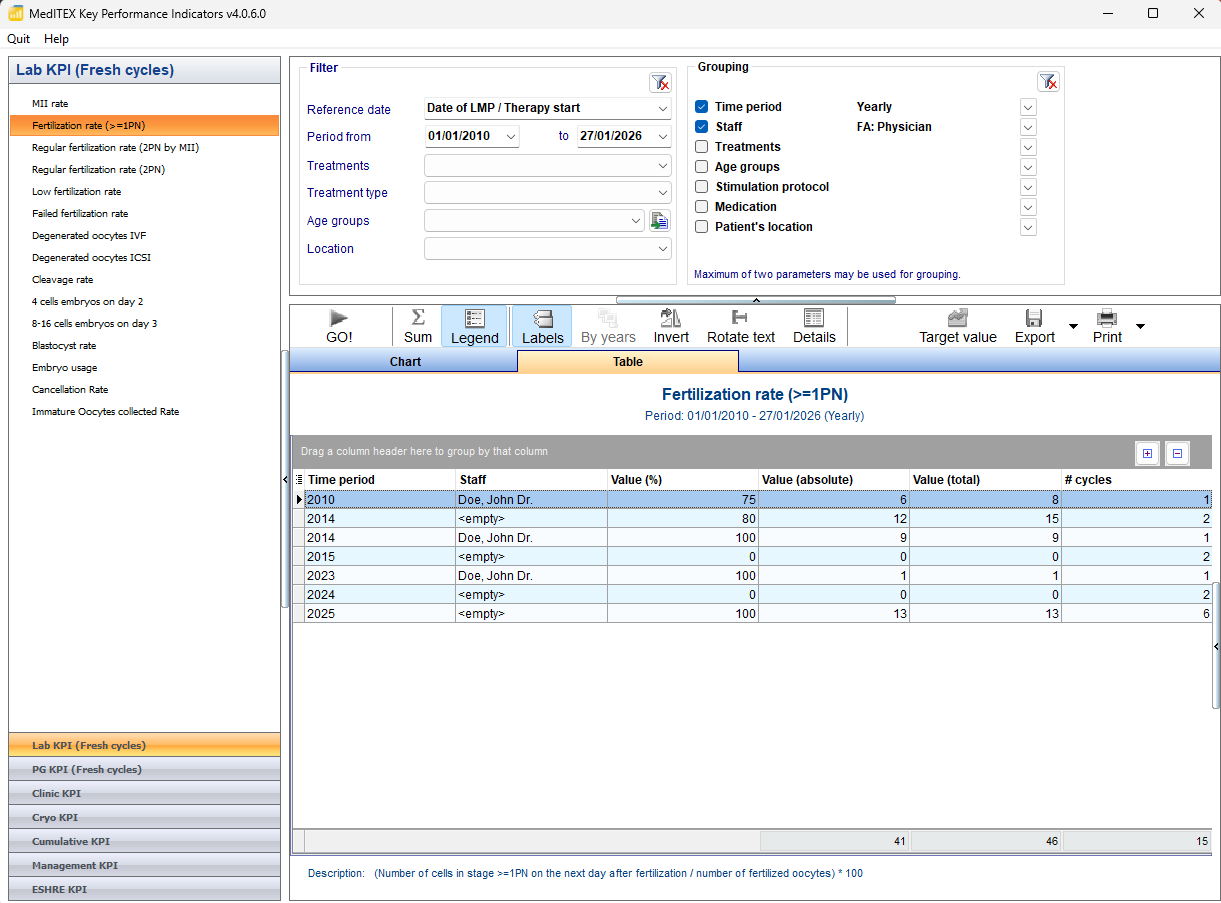The height and width of the screenshot is (903, 1221).
Task: Switch to the Chart tab
Action: pyautogui.click(x=405, y=361)
